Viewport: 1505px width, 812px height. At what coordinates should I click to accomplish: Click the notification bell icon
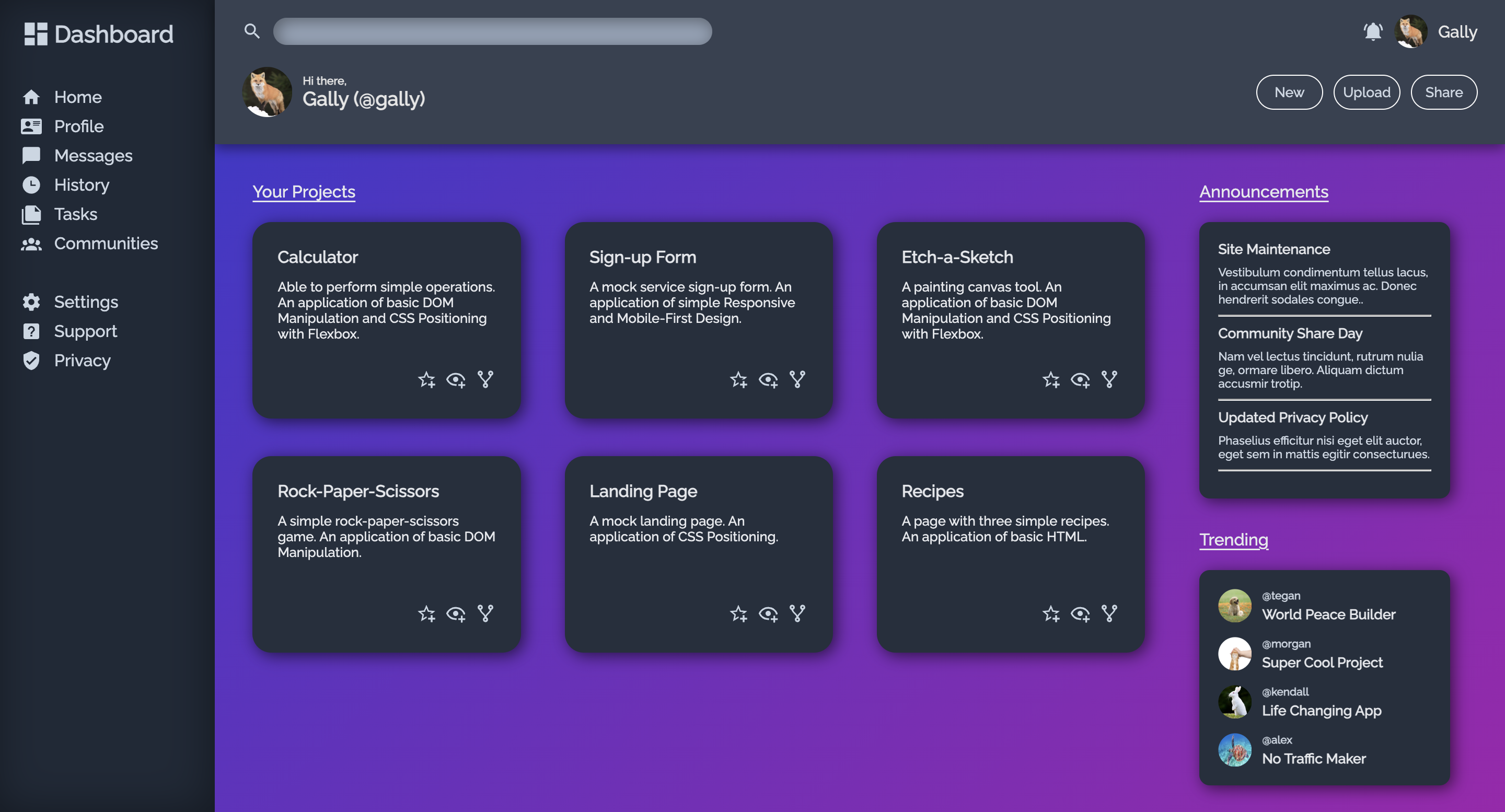[1372, 31]
